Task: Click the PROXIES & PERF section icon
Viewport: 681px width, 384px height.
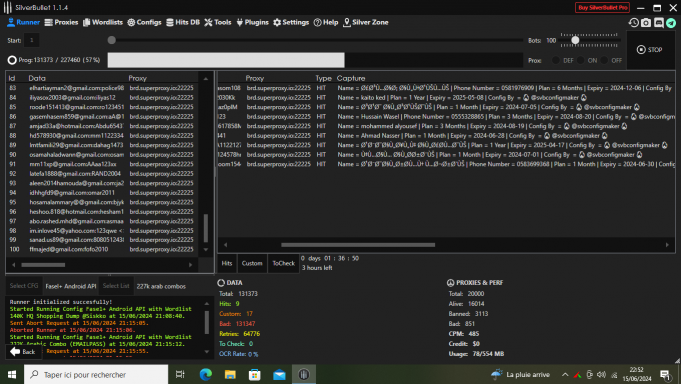Action: click(x=450, y=283)
